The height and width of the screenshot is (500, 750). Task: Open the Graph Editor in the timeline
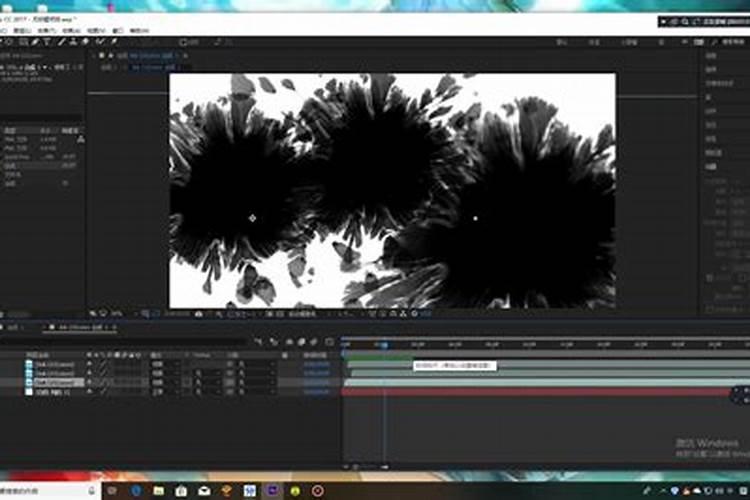[329, 342]
